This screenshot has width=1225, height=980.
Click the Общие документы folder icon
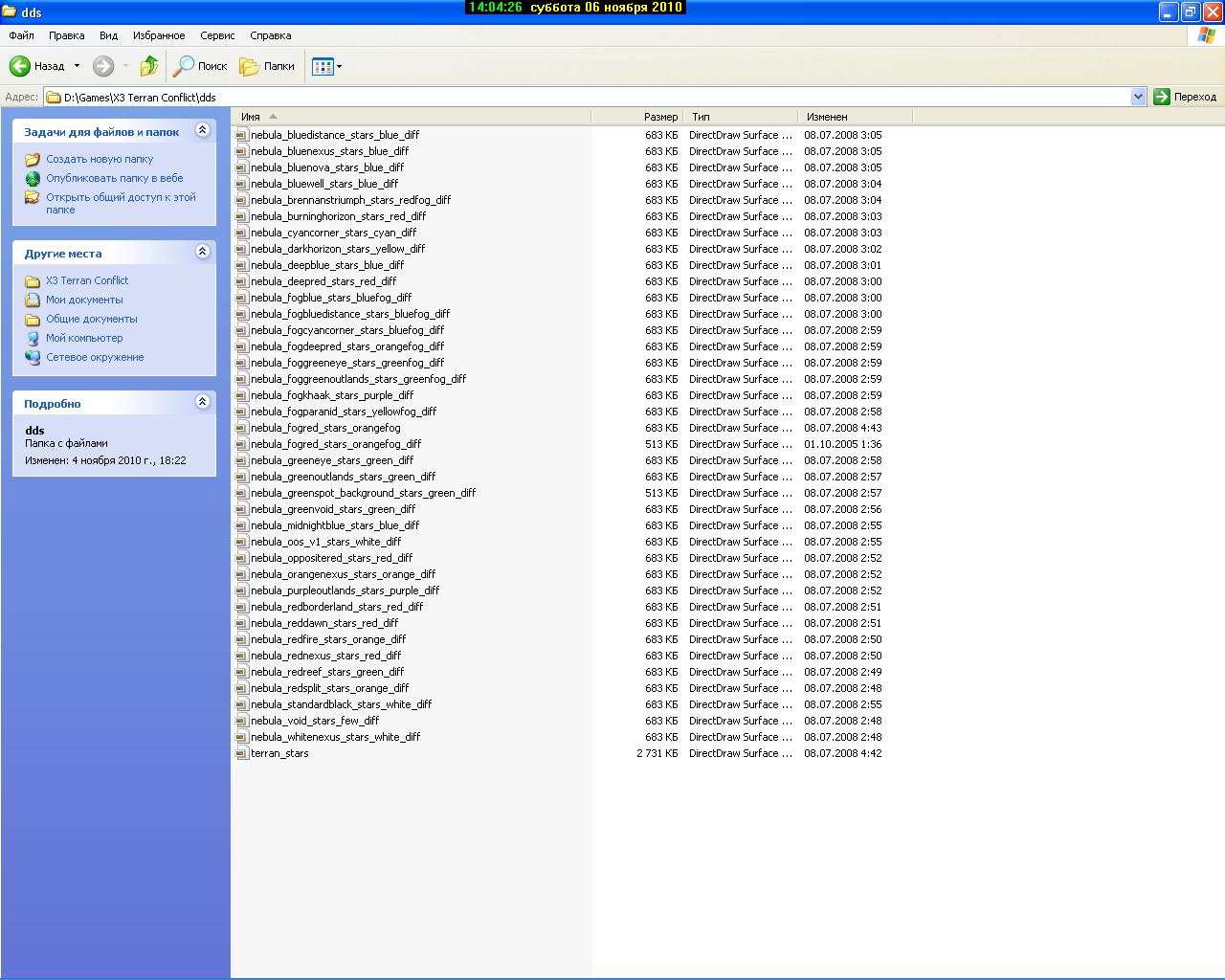(x=33, y=320)
